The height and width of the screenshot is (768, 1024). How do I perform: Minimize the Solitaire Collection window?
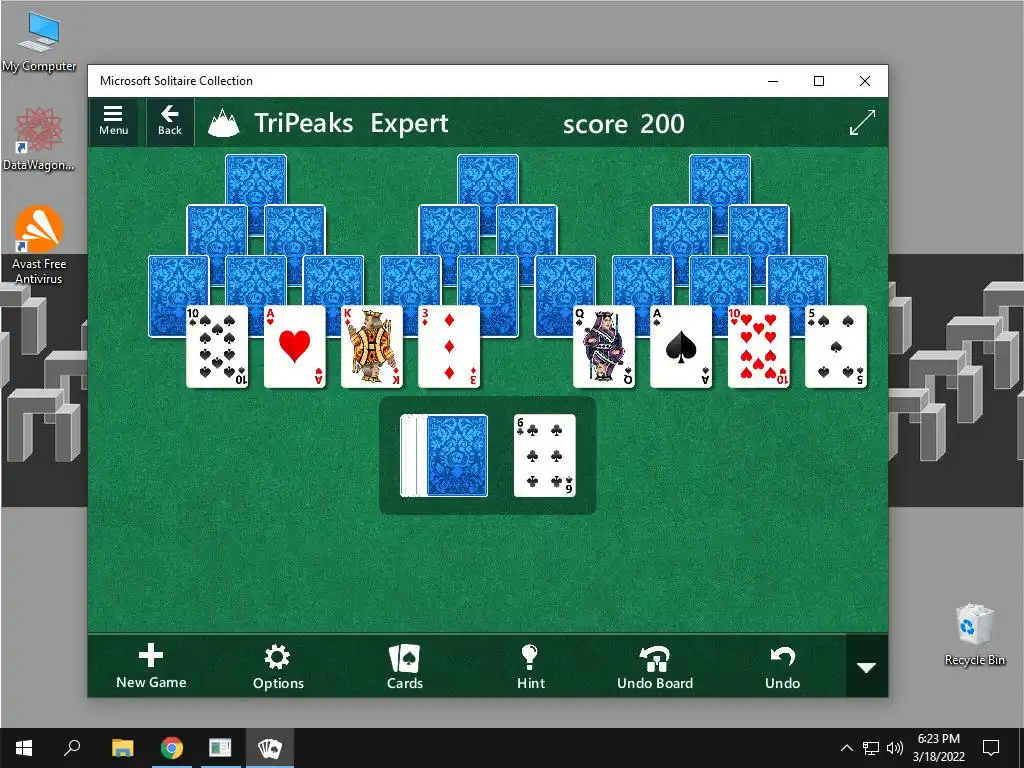point(773,81)
